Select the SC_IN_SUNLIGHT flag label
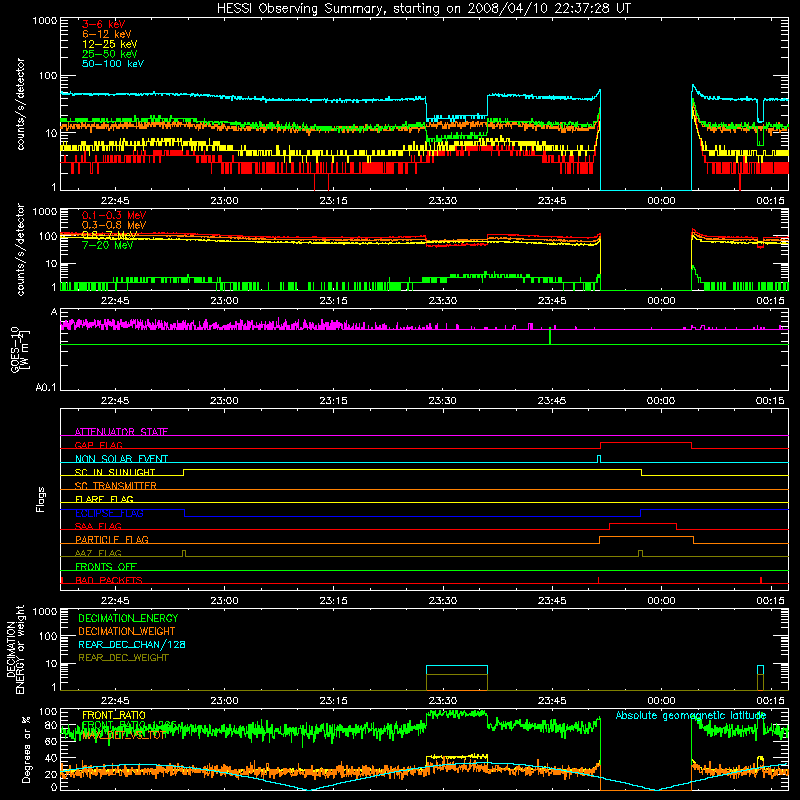The image size is (800, 800). (115, 472)
